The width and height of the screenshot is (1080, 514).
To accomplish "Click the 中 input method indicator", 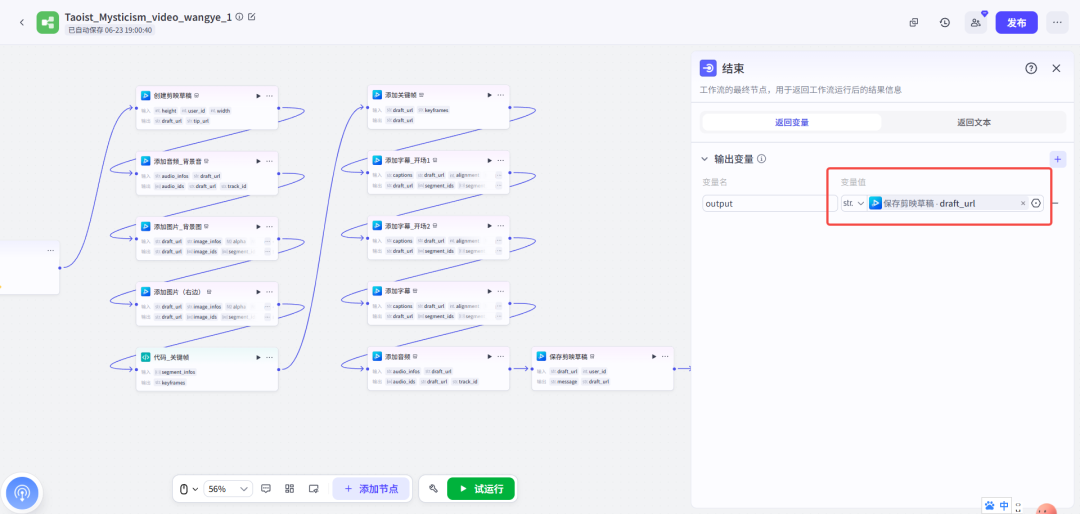I will pyautogui.click(x=1004, y=506).
